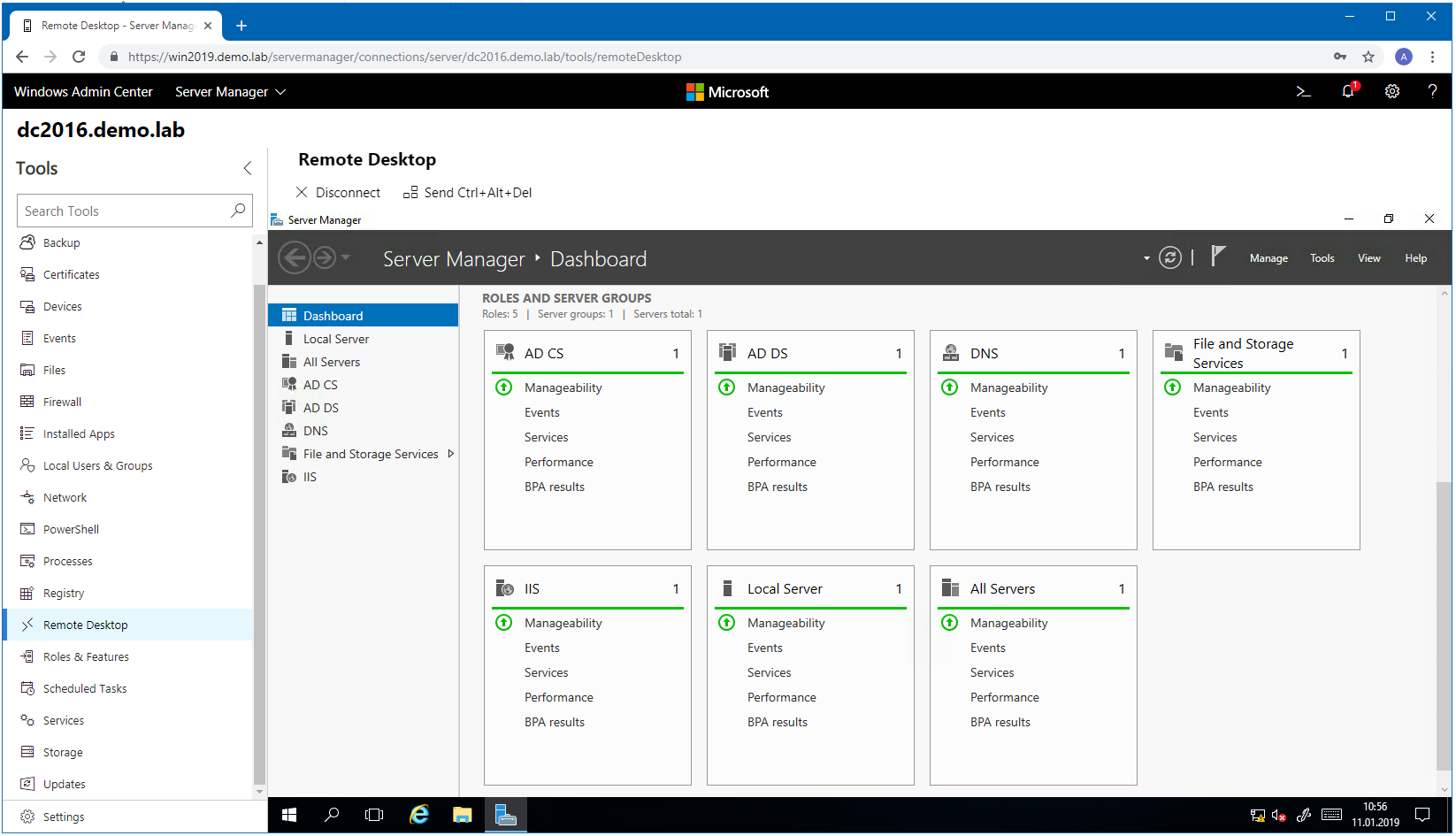Open the PowerShell tool in the sidebar
The image size is (1456, 836).
[x=70, y=528]
